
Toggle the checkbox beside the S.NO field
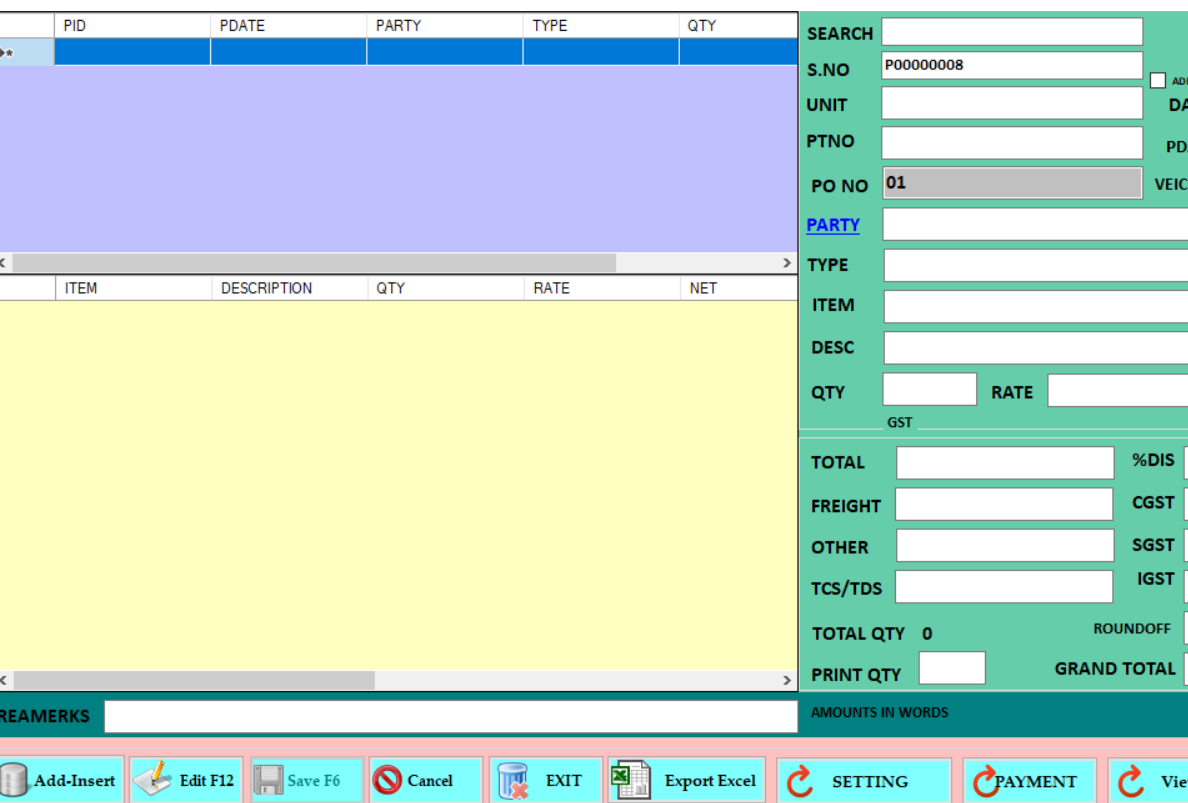[1158, 81]
